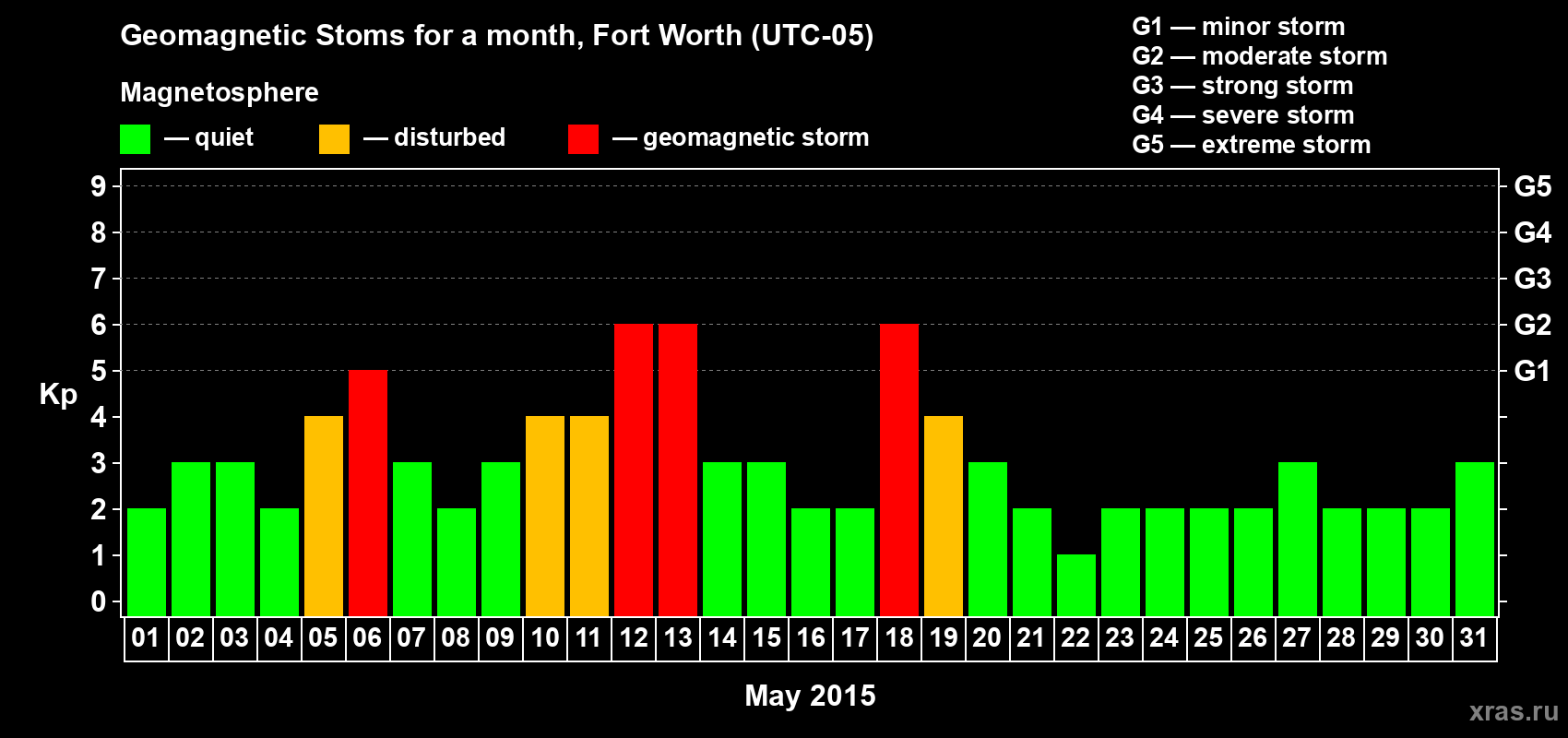Click the red bar for day 13
Viewport: 1568px width, 738px height.
tap(678, 470)
